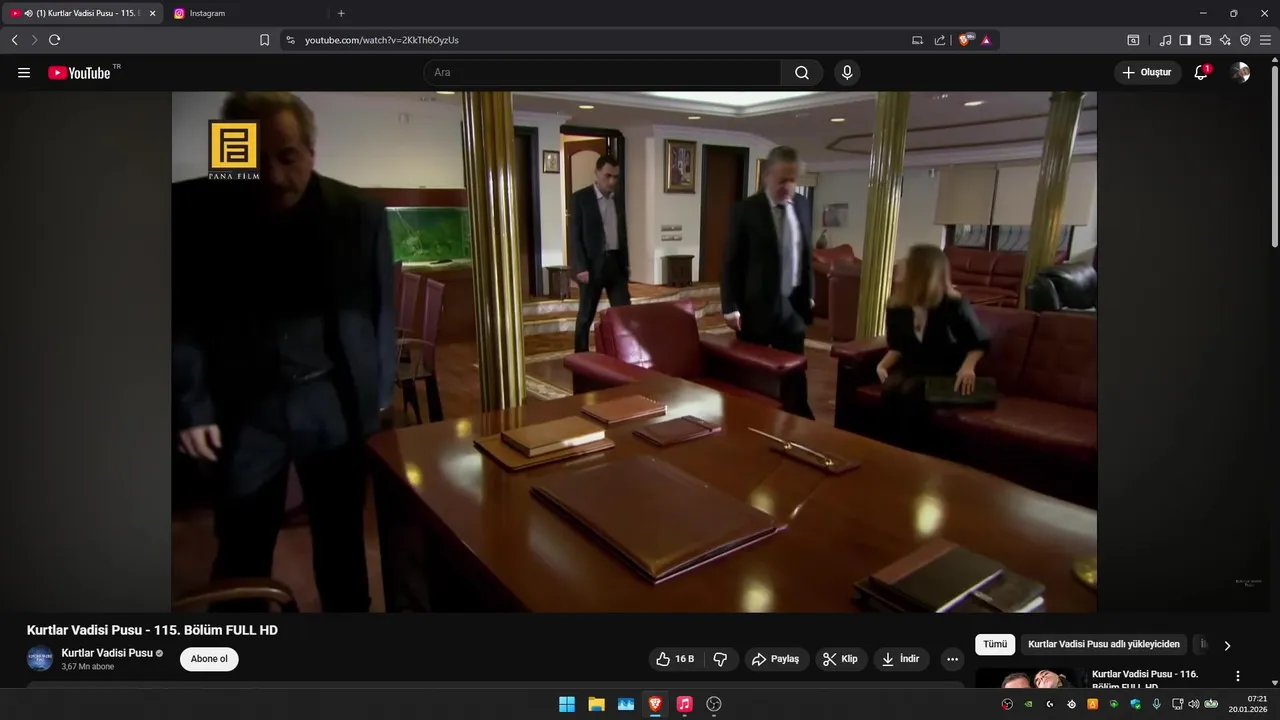The image size is (1280, 720).
Task: Share this page from address bar
Action: pos(940,40)
